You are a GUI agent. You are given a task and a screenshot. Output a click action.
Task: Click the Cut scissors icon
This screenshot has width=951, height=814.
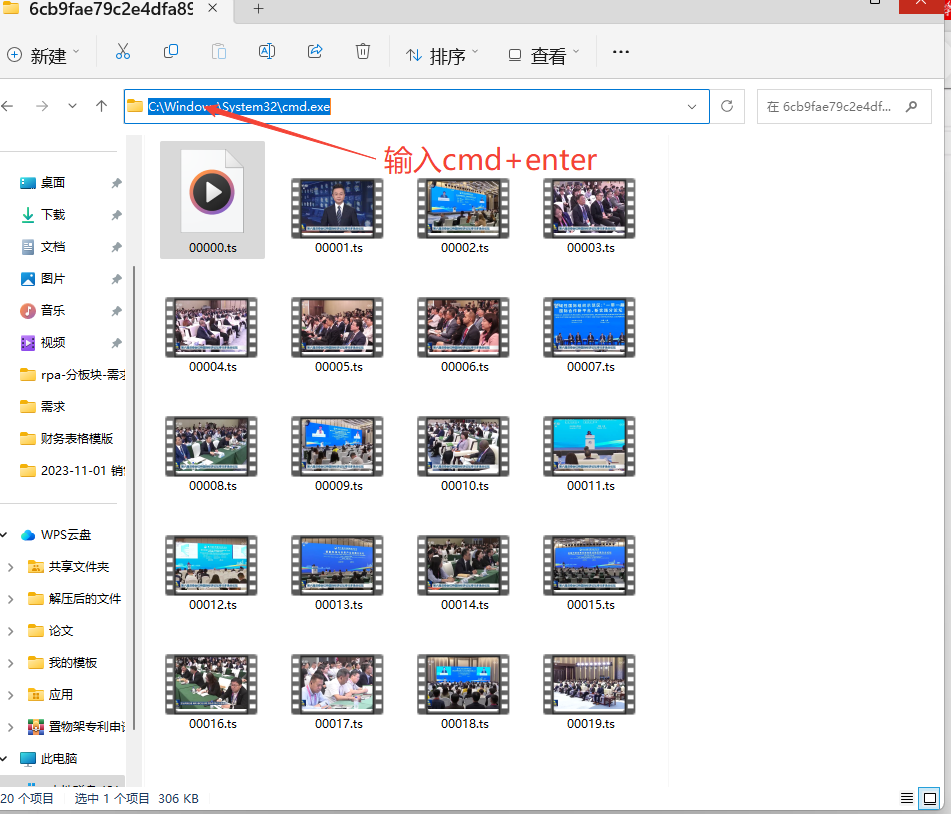(x=123, y=52)
